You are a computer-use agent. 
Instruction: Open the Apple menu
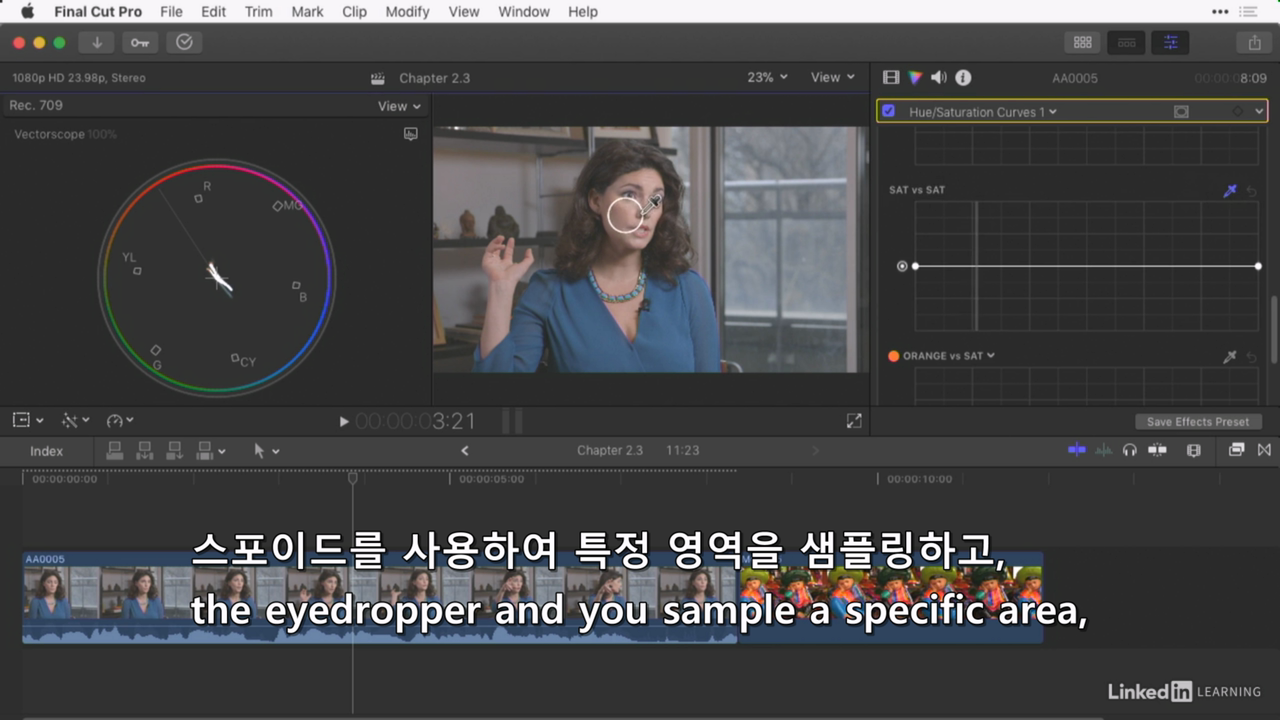coord(27,12)
